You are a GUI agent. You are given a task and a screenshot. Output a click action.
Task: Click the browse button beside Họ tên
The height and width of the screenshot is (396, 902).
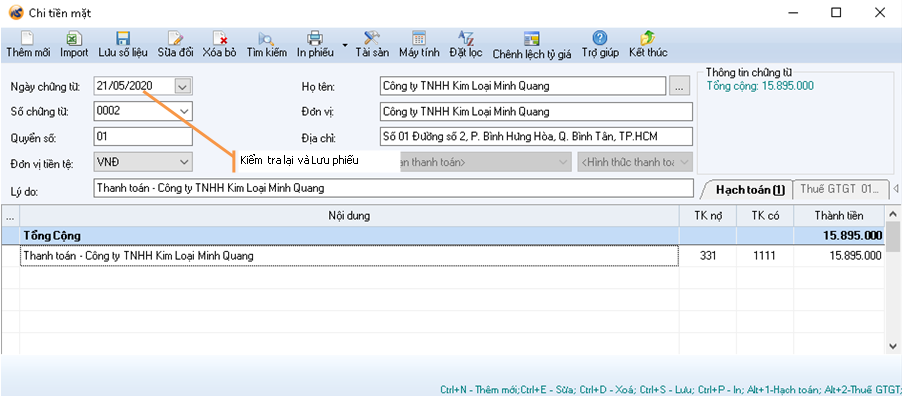point(679,86)
